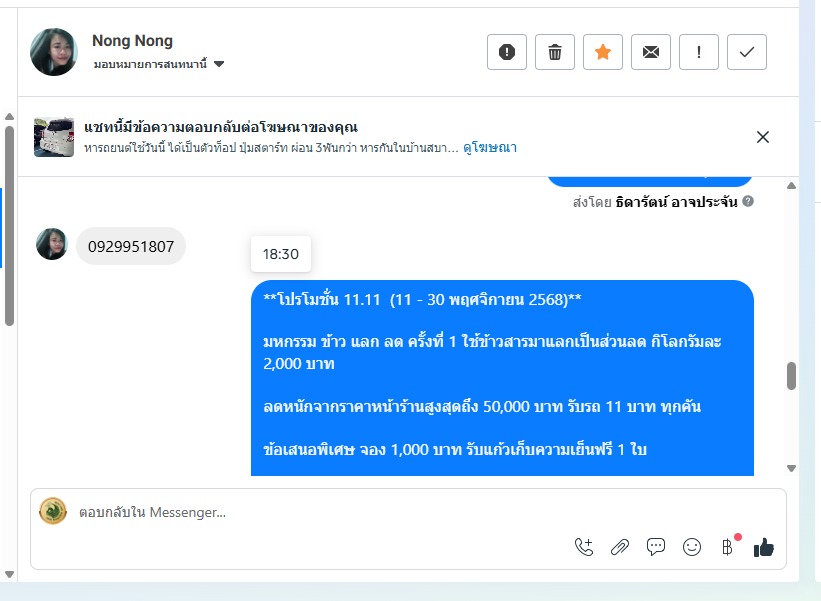The width and height of the screenshot is (821, 601).
Task: Click Nong Nong avatar beside phone message
Action: [x=52, y=244]
